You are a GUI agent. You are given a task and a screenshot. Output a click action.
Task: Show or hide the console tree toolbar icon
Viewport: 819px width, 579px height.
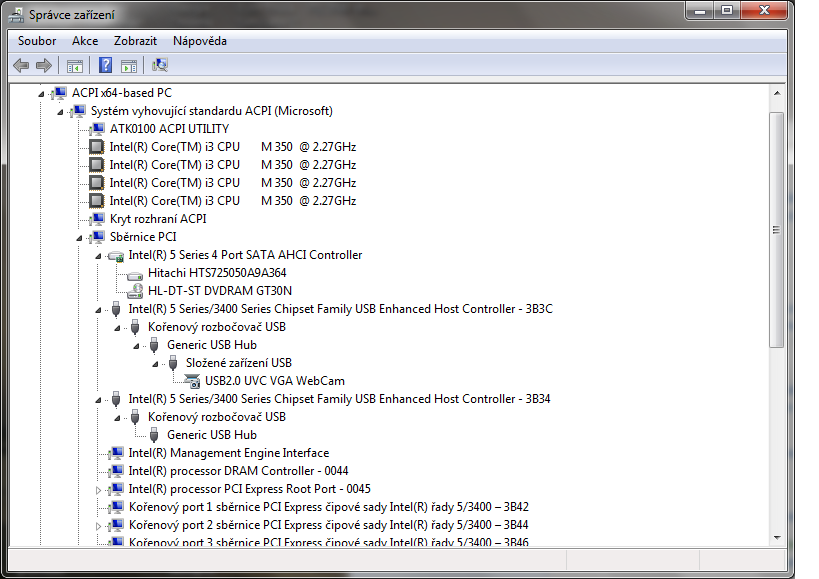[x=75, y=66]
